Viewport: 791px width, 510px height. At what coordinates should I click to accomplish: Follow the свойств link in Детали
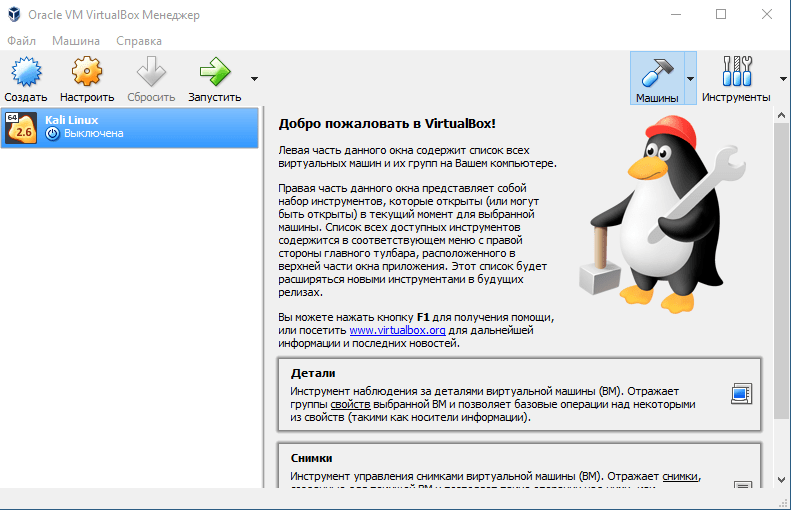pyautogui.click(x=350, y=405)
